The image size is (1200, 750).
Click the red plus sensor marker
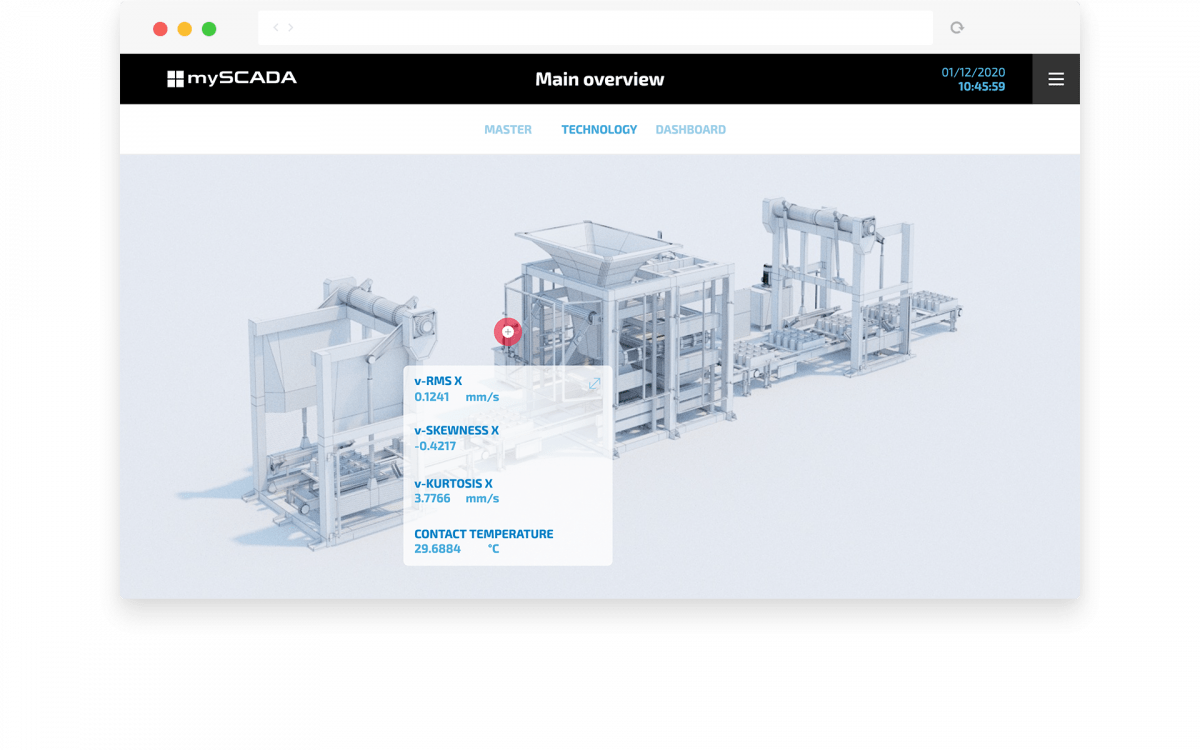pyautogui.click(x=508, y=332)
